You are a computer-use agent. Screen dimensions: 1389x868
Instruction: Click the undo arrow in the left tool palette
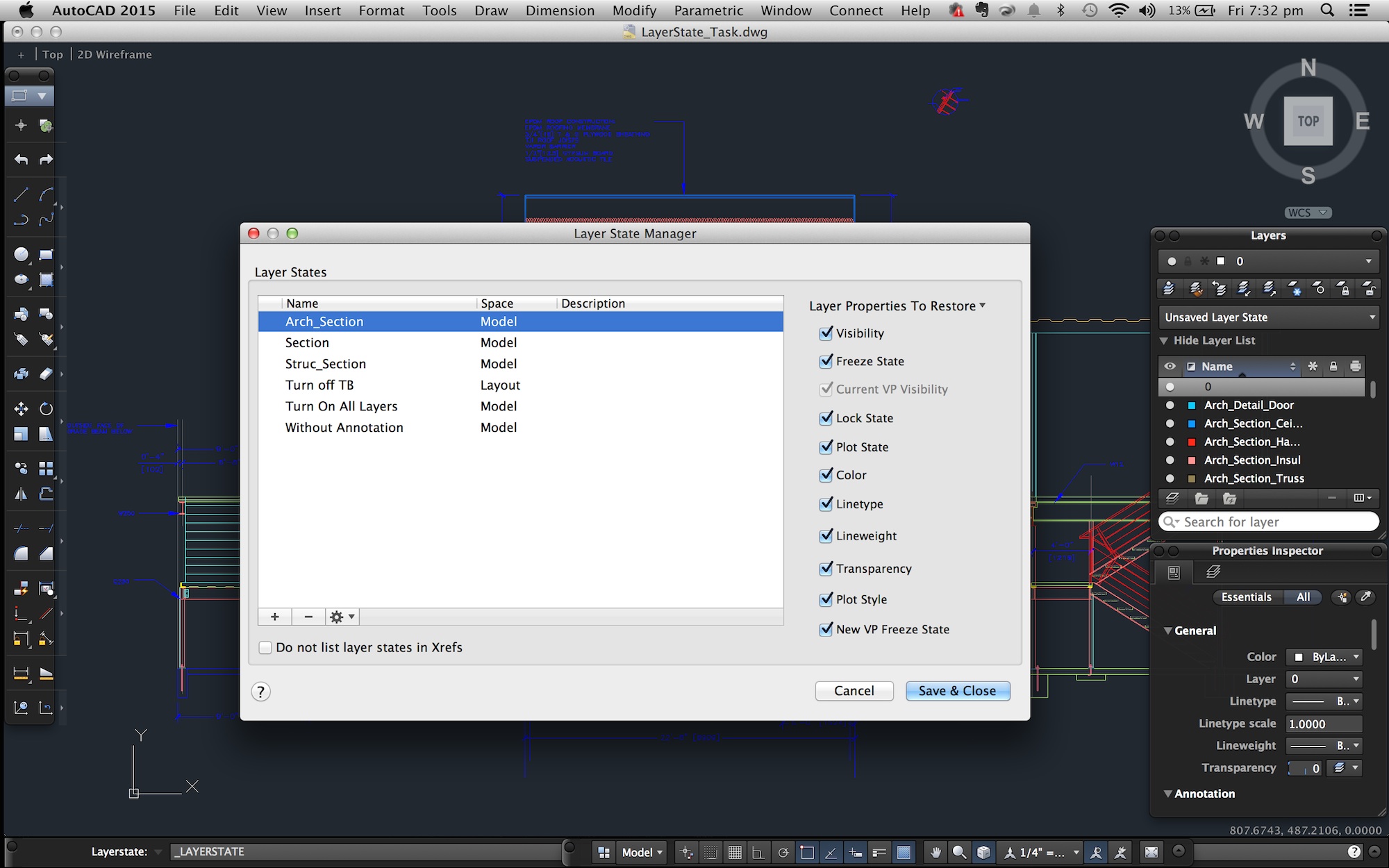(x=21, y=160)
